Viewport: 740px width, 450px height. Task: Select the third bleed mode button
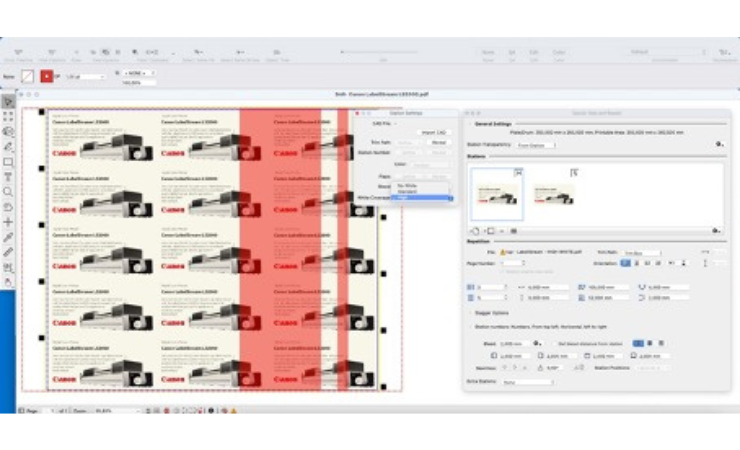point(661,343)
